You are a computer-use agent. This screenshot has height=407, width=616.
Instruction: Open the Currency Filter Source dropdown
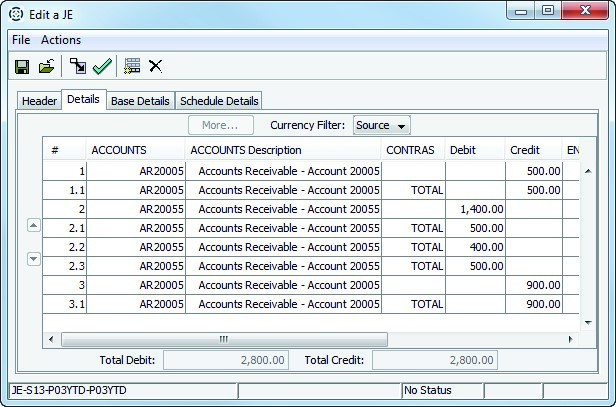tap(382, 126)
